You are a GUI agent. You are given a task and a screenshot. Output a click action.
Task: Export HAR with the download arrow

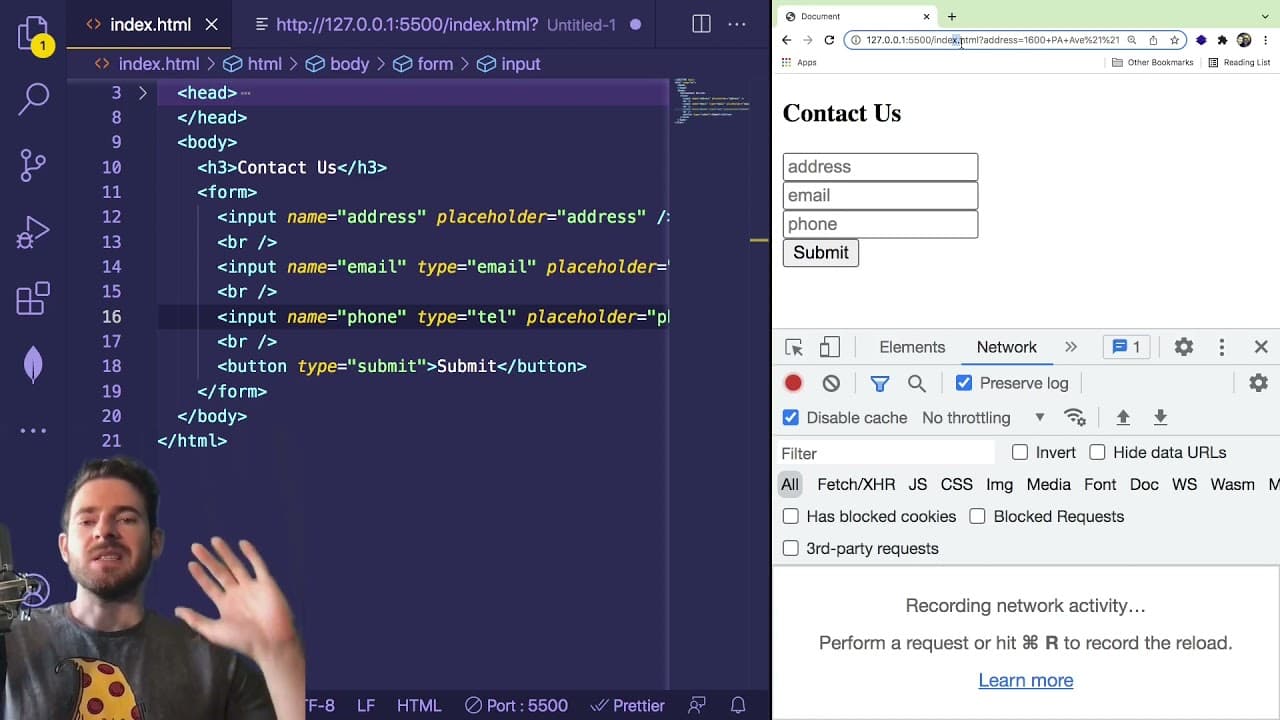[x=1160, y=418]
